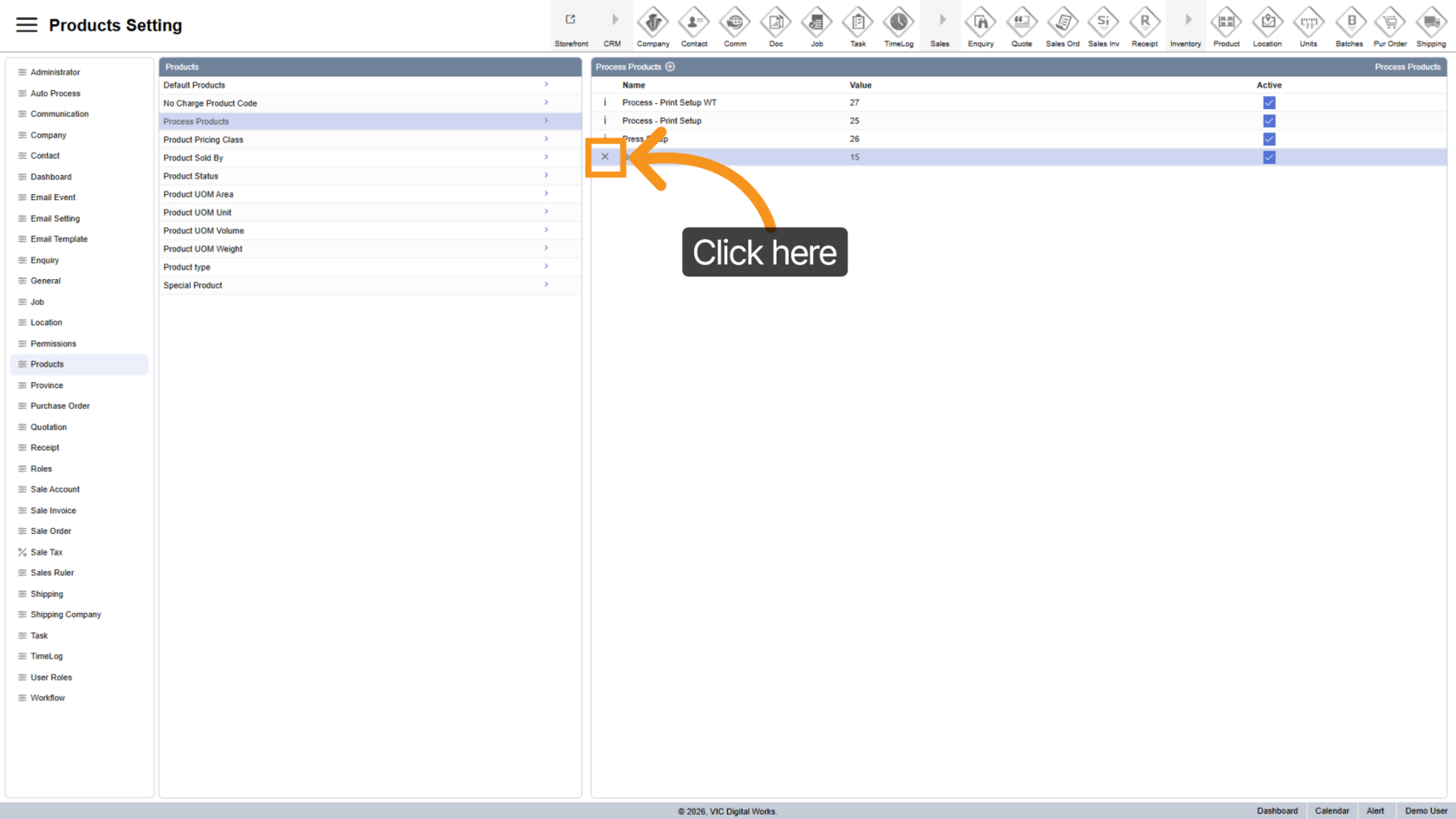Screen dimensions: 1456x819
Task: Open the Batches module icon
Action: click(1349, 22)
